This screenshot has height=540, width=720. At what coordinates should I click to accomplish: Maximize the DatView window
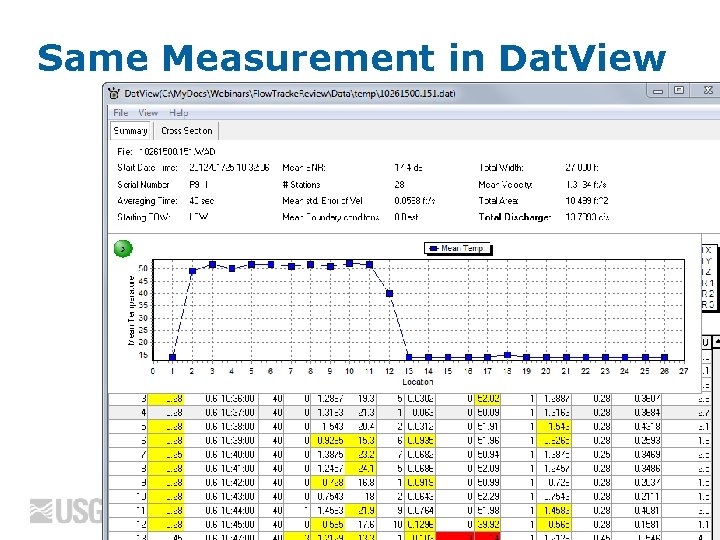click(679, 90)
